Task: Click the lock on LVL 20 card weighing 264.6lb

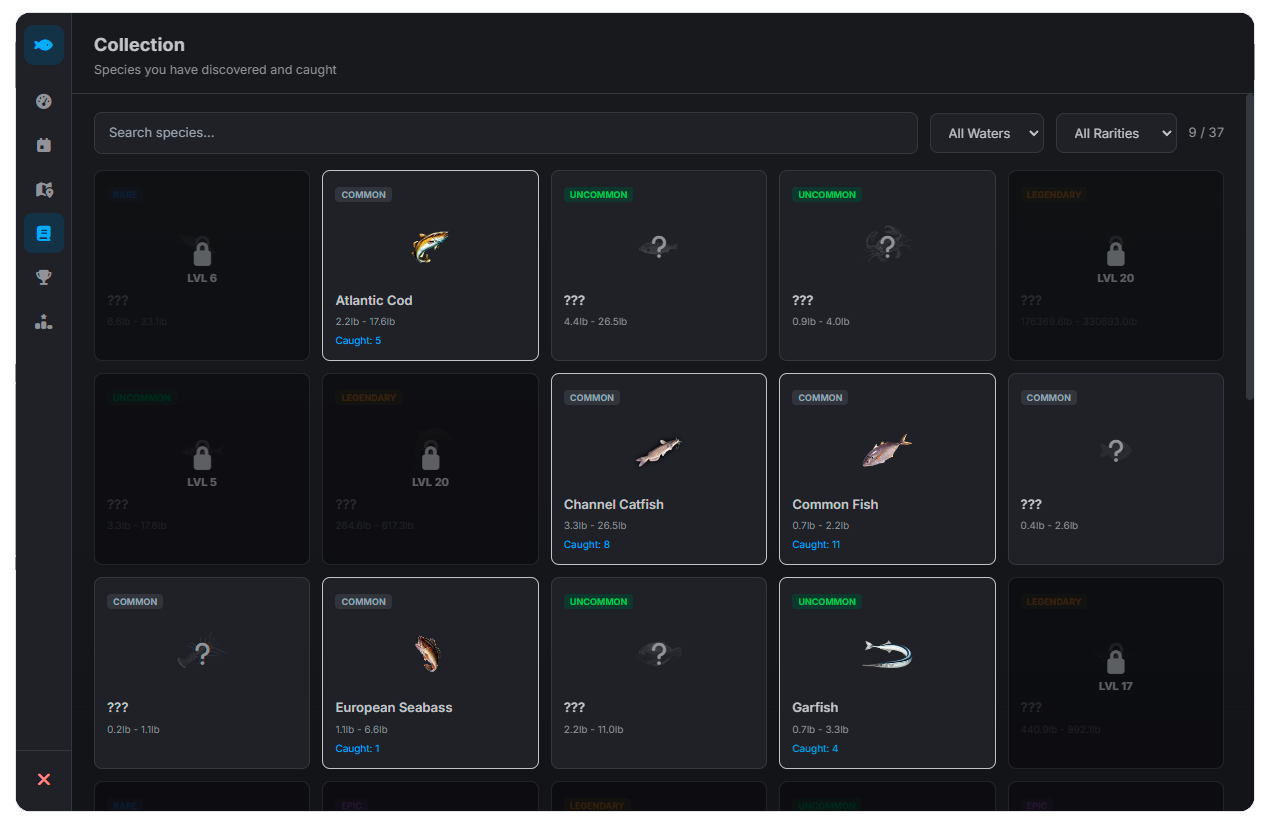Action: click(430, 457)
